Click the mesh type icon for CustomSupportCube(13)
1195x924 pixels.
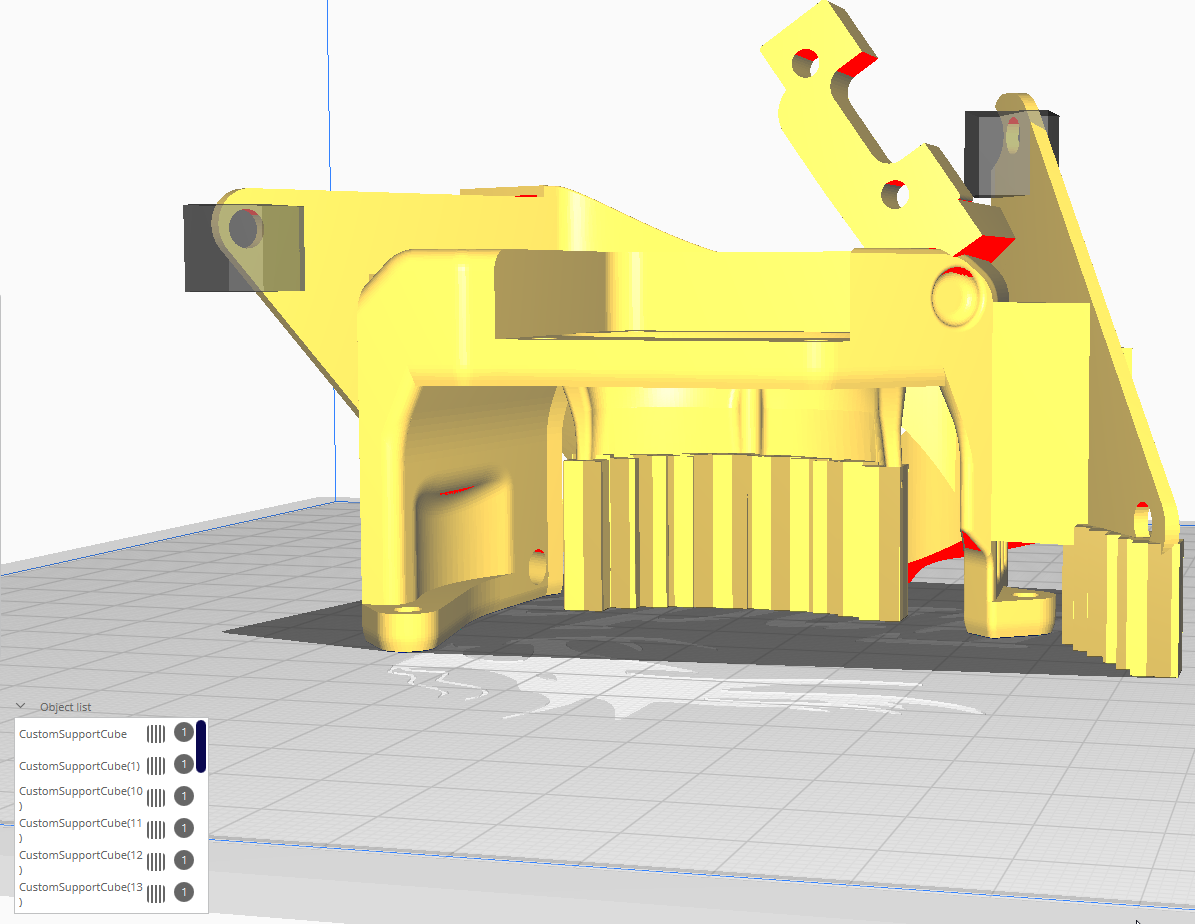156,892
